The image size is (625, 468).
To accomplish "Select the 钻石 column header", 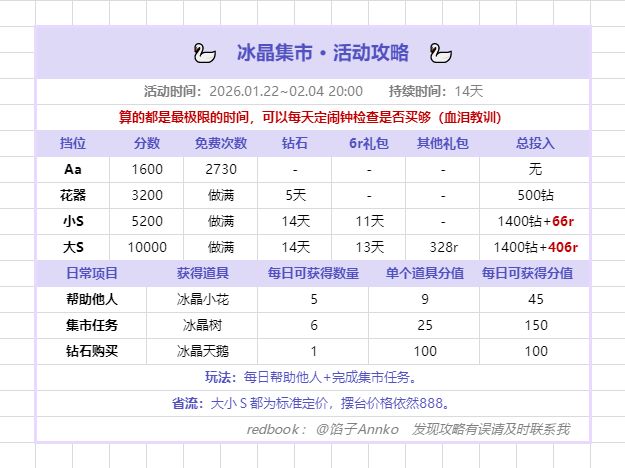I will point(295,143).
